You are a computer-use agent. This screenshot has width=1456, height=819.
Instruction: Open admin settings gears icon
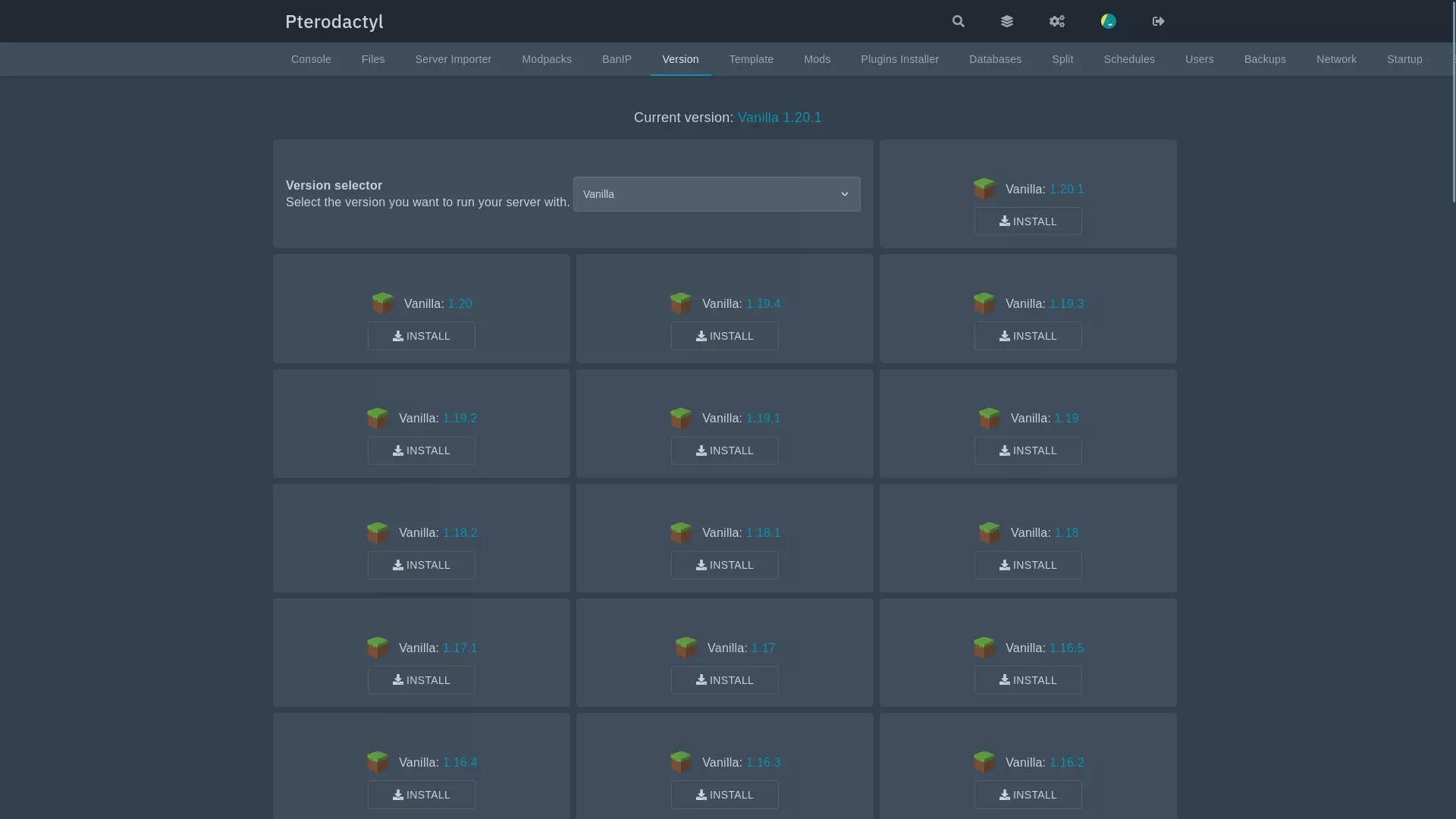1057,21
